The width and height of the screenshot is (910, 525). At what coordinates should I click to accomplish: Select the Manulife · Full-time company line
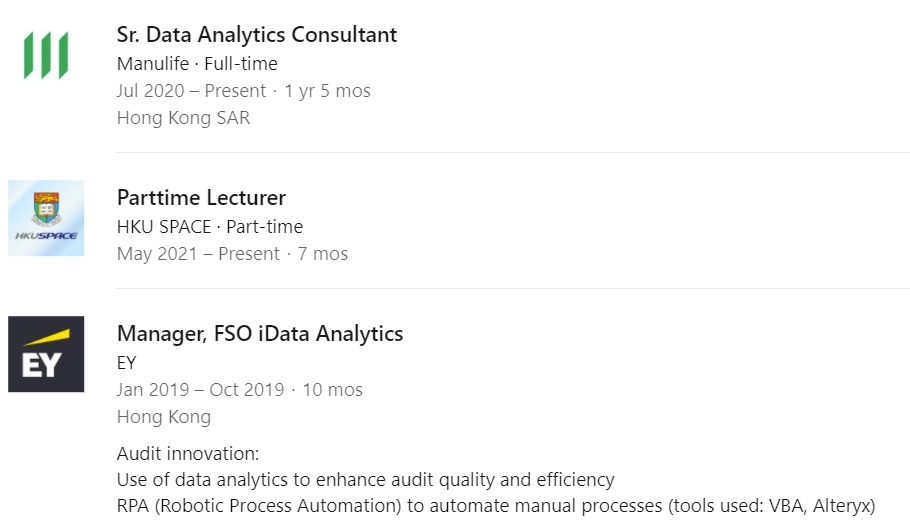point(197,63)
